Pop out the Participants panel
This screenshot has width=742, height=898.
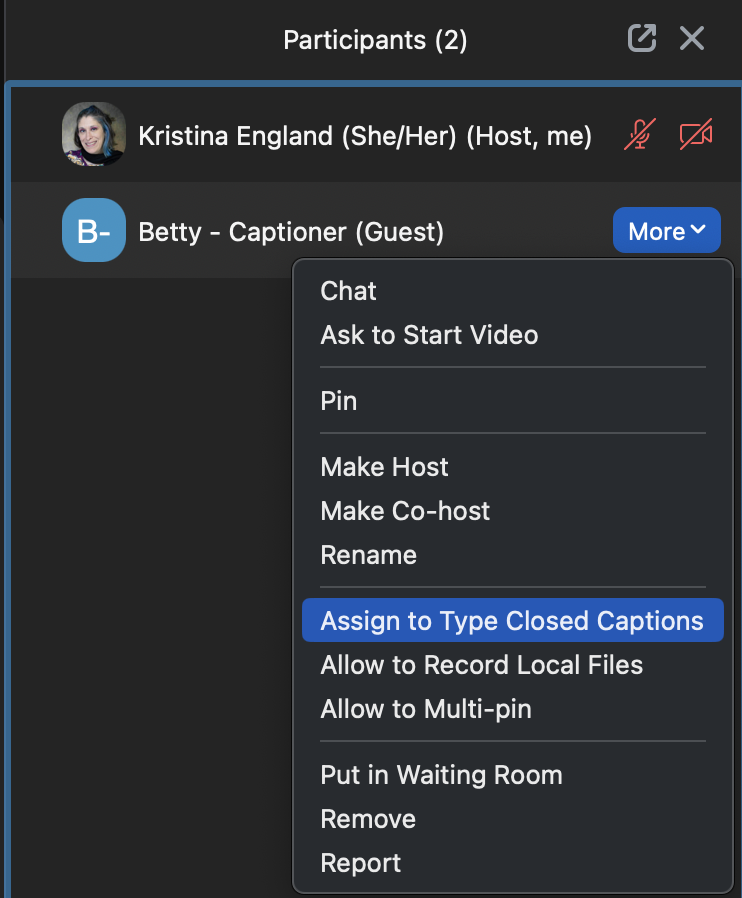point(641,38)
